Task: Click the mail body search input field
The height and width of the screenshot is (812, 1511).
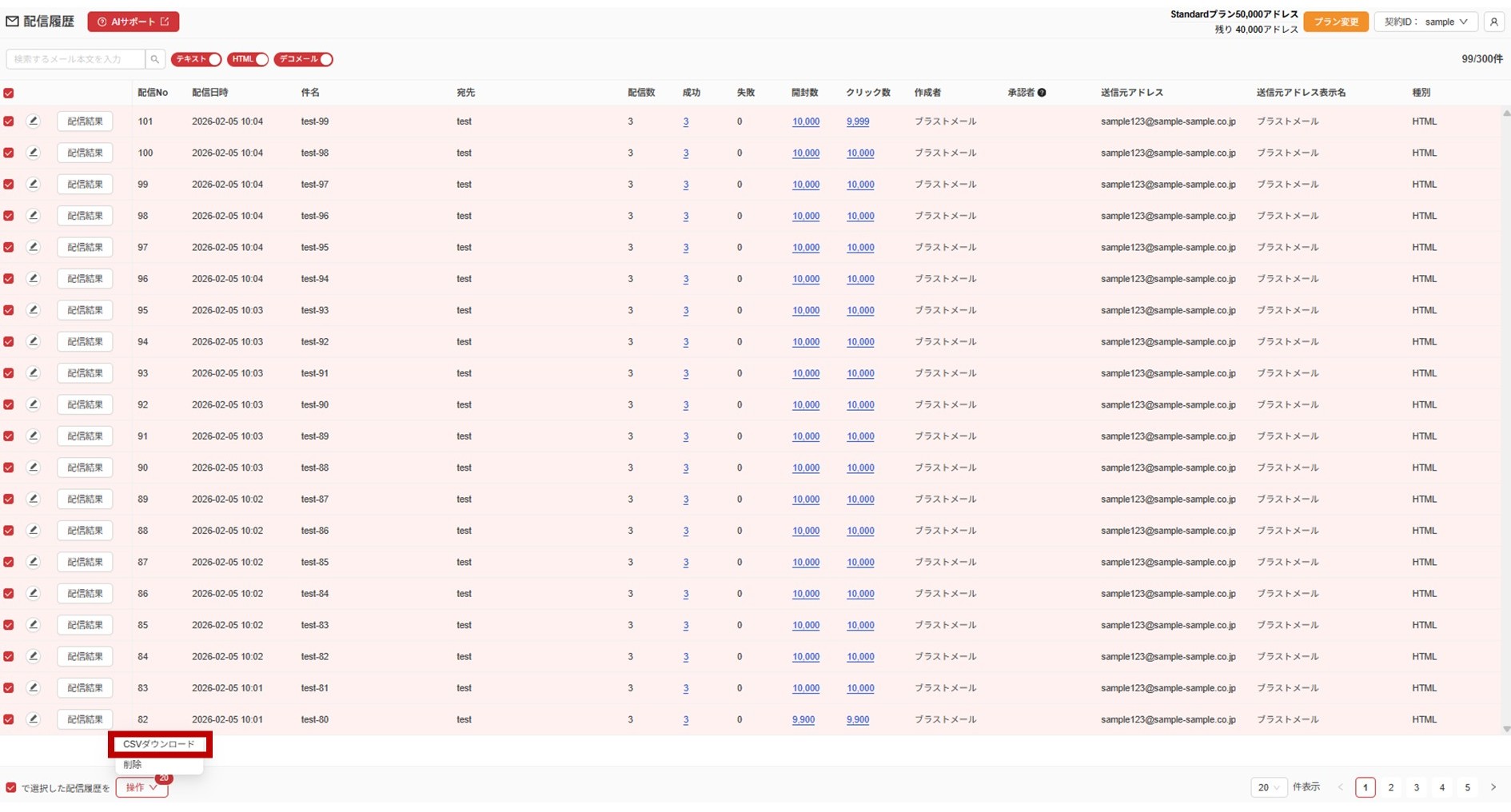Action: point(76,59)
